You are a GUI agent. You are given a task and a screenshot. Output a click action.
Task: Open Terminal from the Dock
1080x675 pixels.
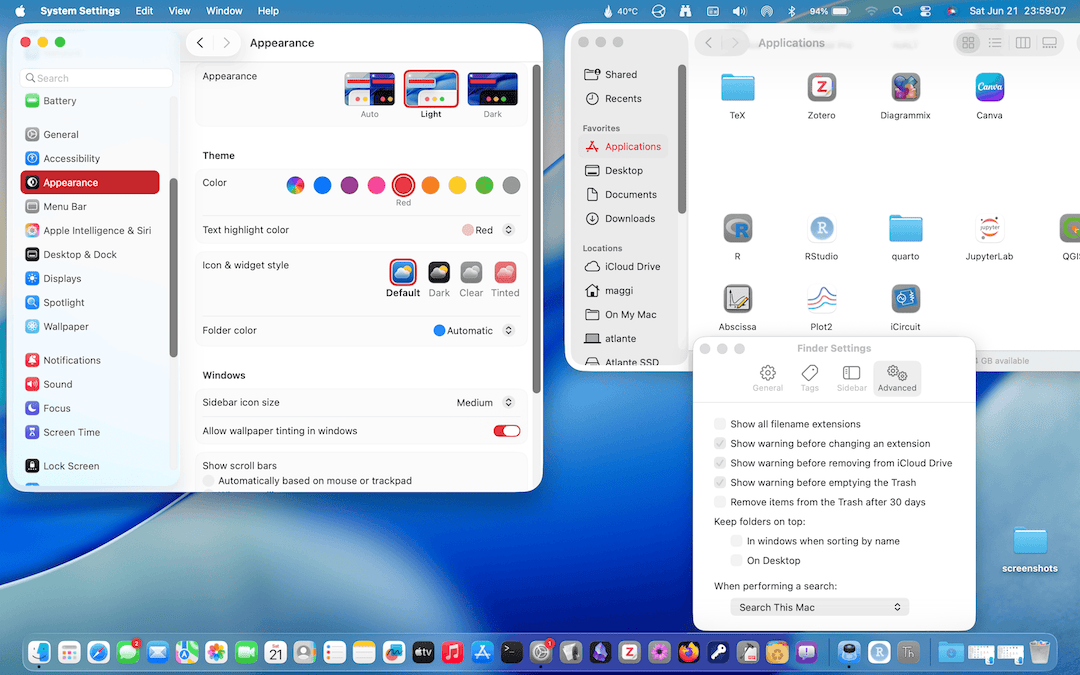tap(512, 652)
